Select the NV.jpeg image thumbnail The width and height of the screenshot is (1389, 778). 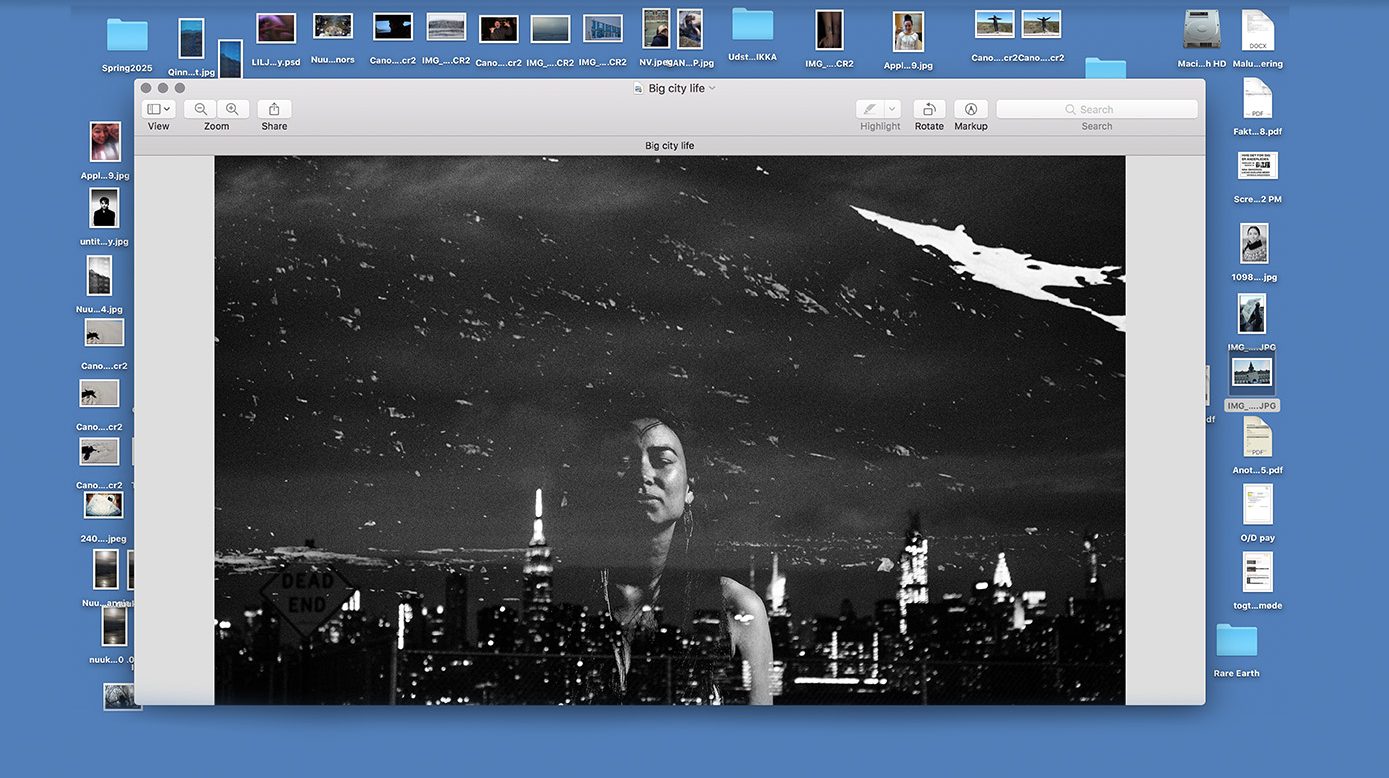pos(656,29)
